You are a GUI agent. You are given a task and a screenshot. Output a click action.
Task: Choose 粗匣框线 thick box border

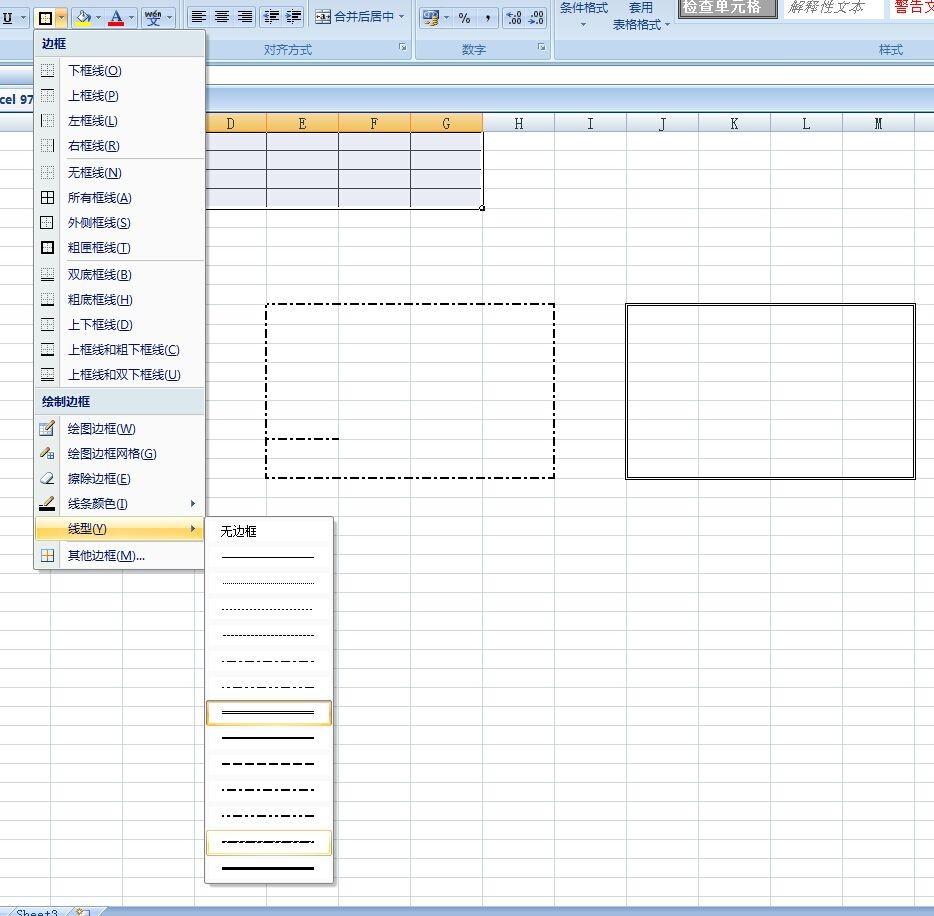click(99, 248)
